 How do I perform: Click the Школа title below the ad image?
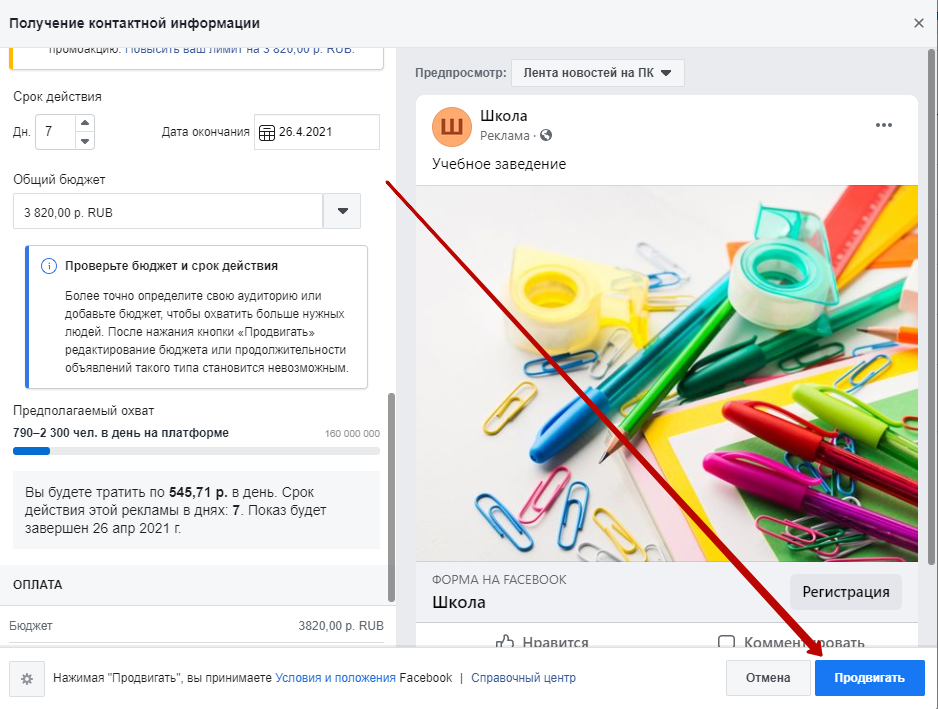coord(459,602)
